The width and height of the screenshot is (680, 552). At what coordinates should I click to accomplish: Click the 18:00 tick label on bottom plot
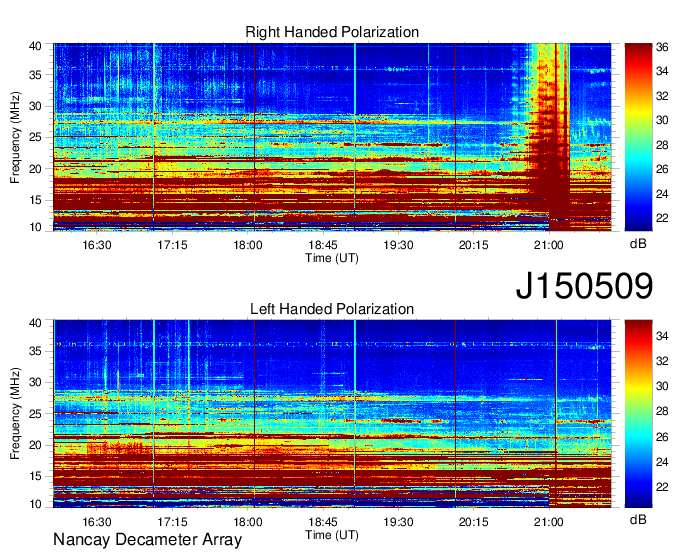click(x=248, y=522)
